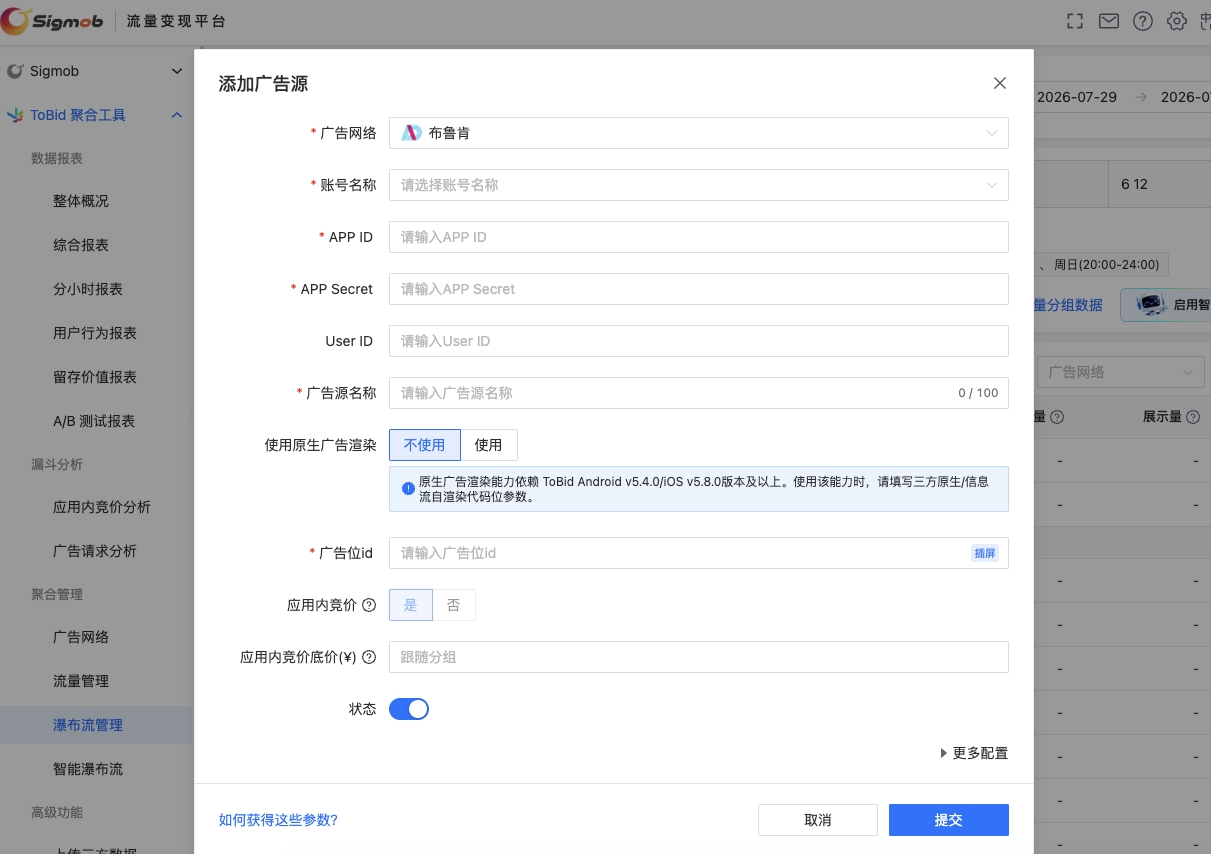The height and width of the screenshot is (854, 1211).
Task: Focus the 应用内竞价底价 input field
Action: [698, 657]
